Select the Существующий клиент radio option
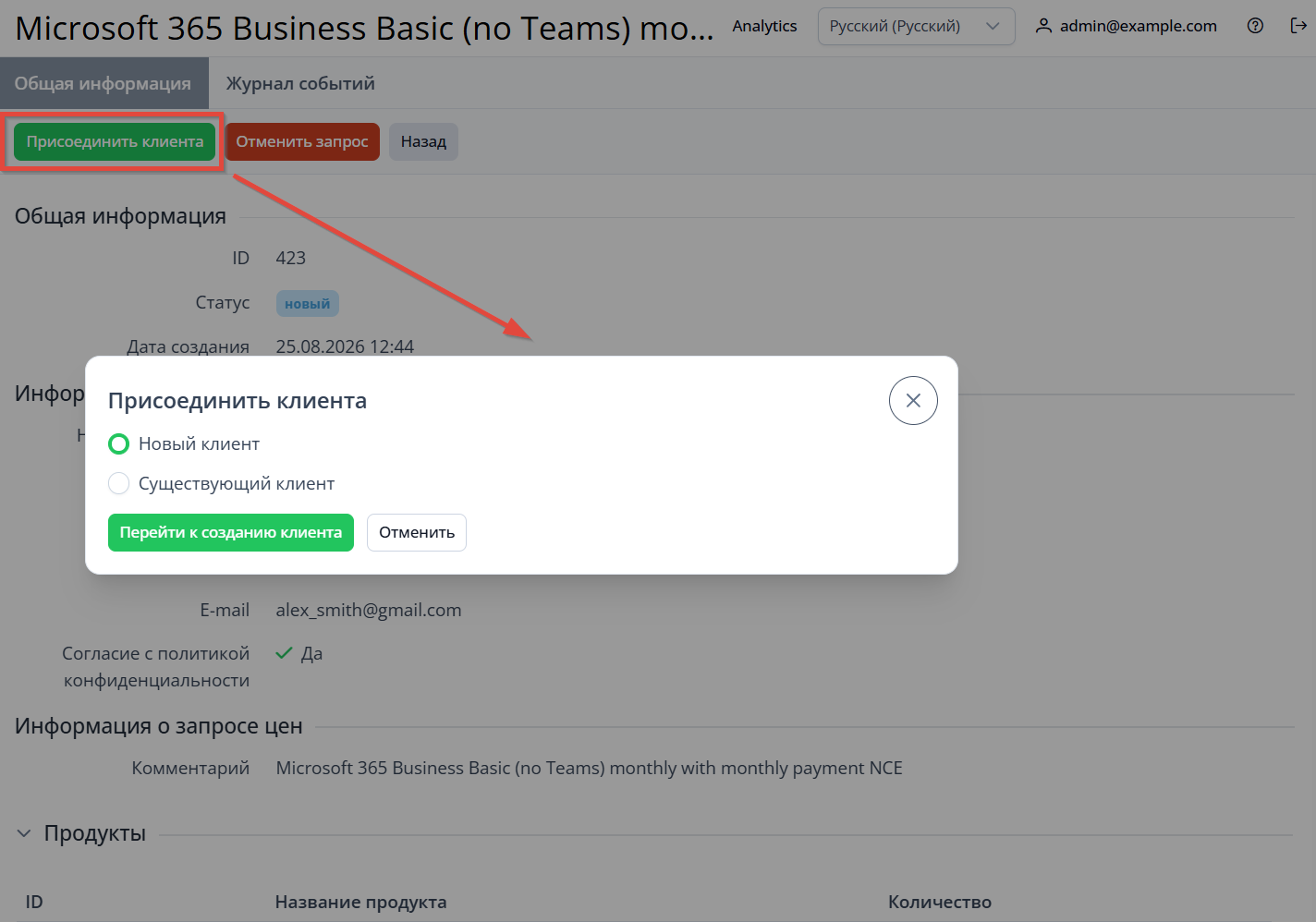1316x922 pixels. pos(118,483)
